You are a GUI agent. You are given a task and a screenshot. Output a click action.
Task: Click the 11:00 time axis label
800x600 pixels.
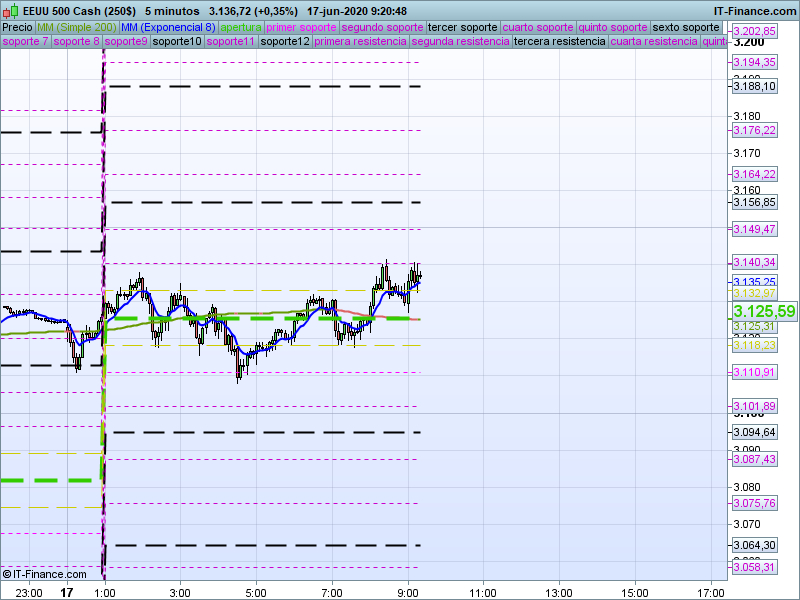click(x=483, y=593)
